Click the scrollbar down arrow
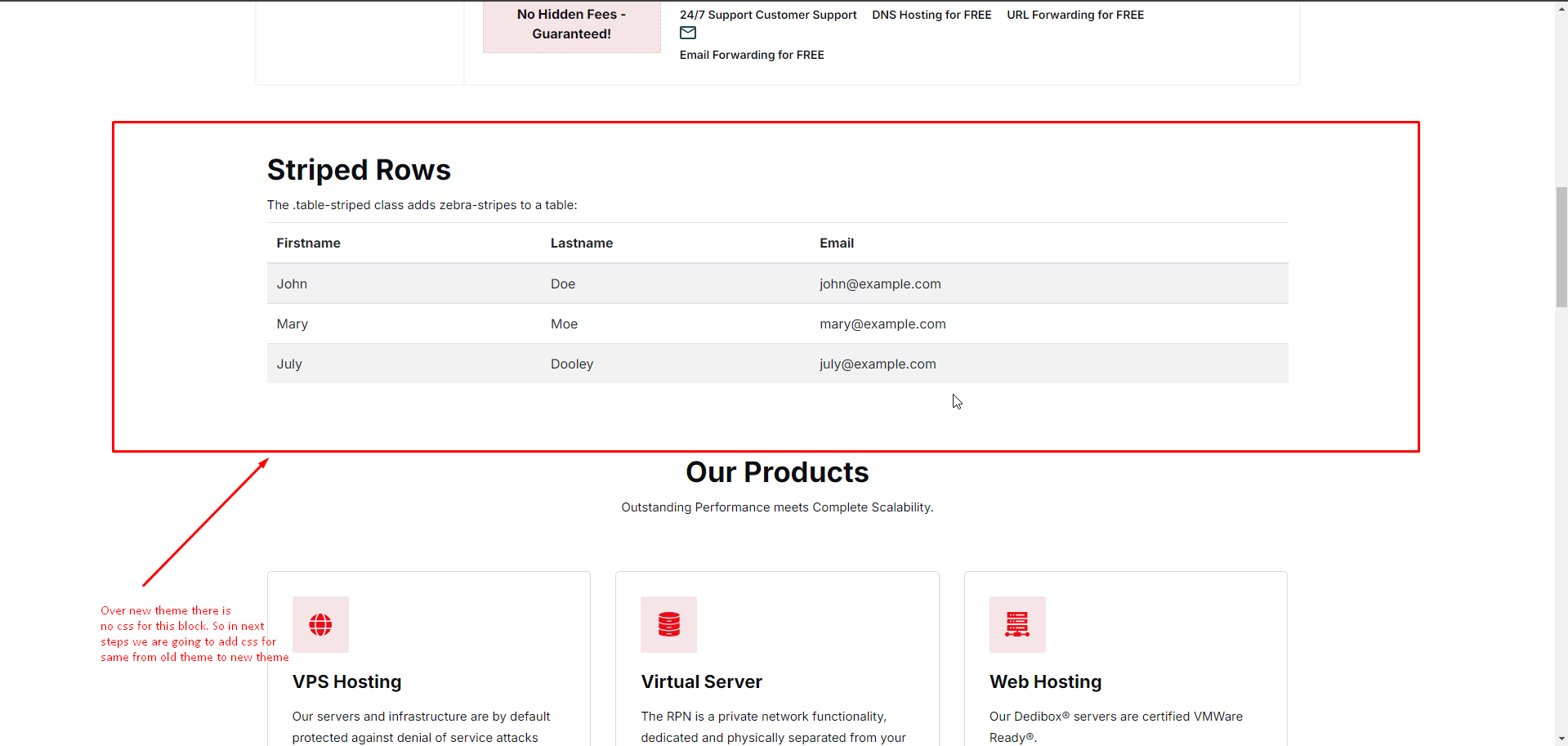This screenshot has height=746, width=1568. [x=1561, y=739]
